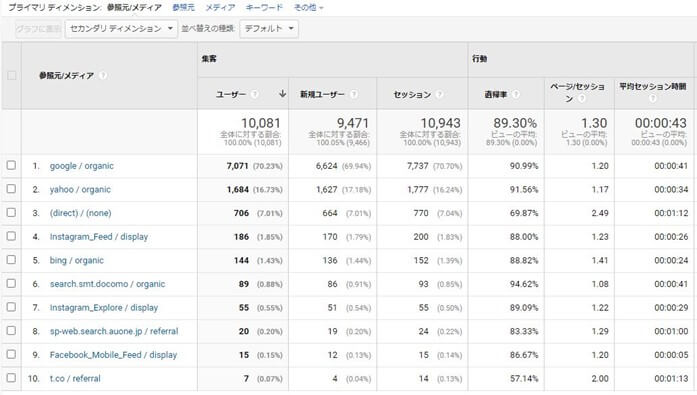This screenshot has width=697, height=395.
Task: Open the セカンダリ ディメンション dropdown
Action: point(121,29)
